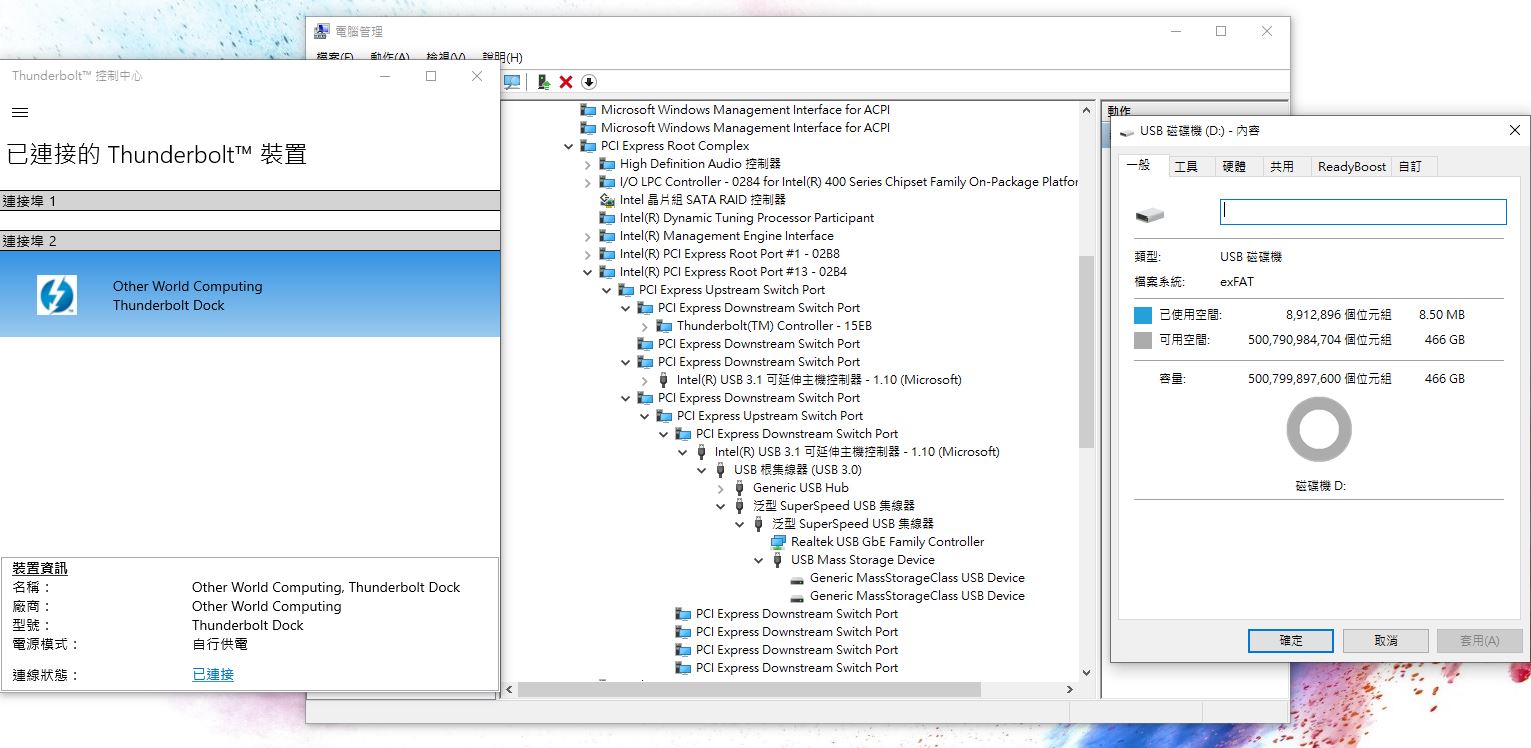Viewport: 1531px width, 748px height.
Task: Click the PCI Express Root Complex icon
Action: pyautogui.click(x=588, y=146)
